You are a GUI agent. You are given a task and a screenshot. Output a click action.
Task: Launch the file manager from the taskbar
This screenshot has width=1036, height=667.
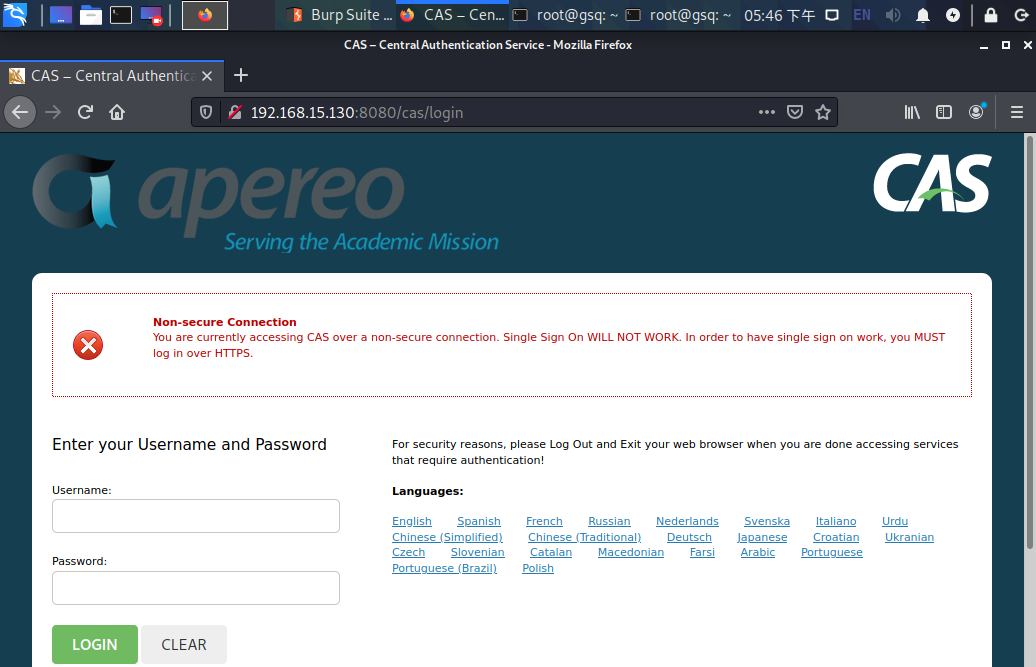click(x=90, y=15)
